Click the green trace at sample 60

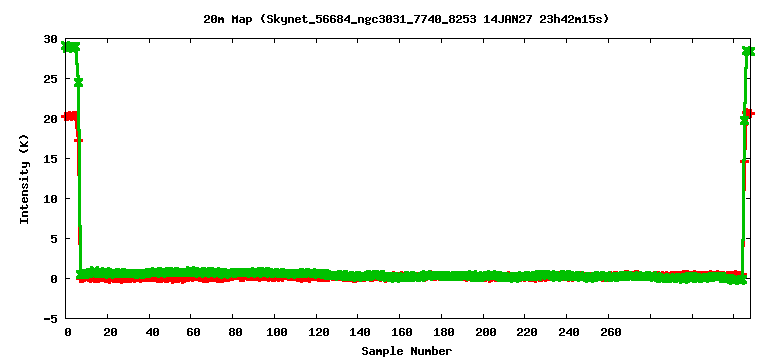point(191,272)
